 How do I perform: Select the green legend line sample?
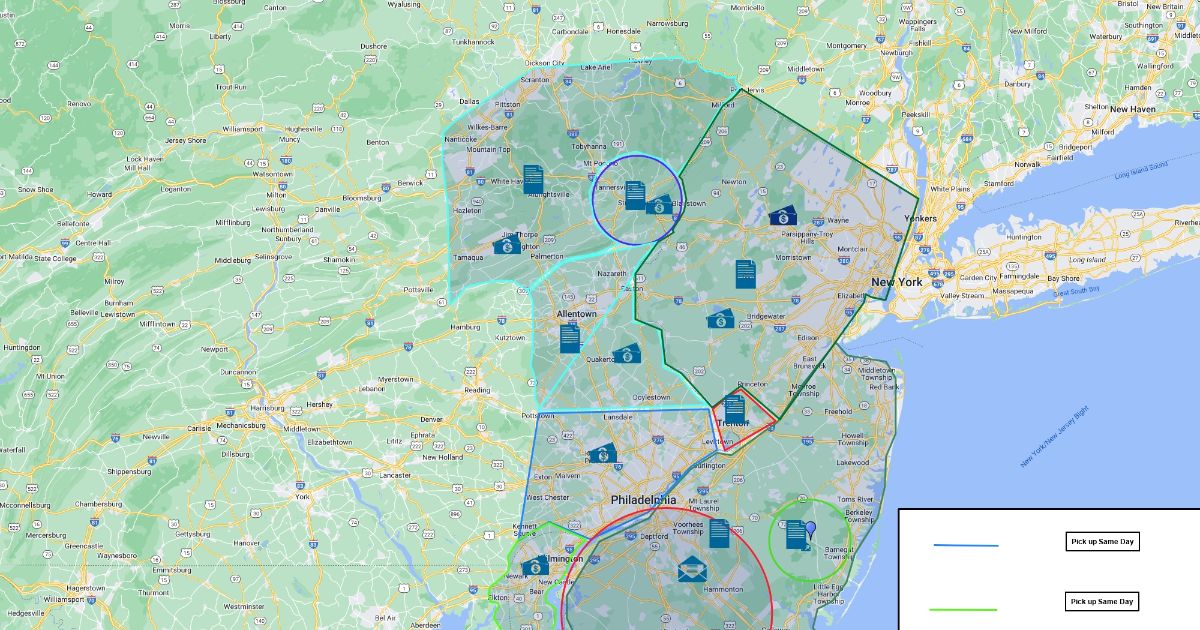pyautogui.click(x=964, y=609)
